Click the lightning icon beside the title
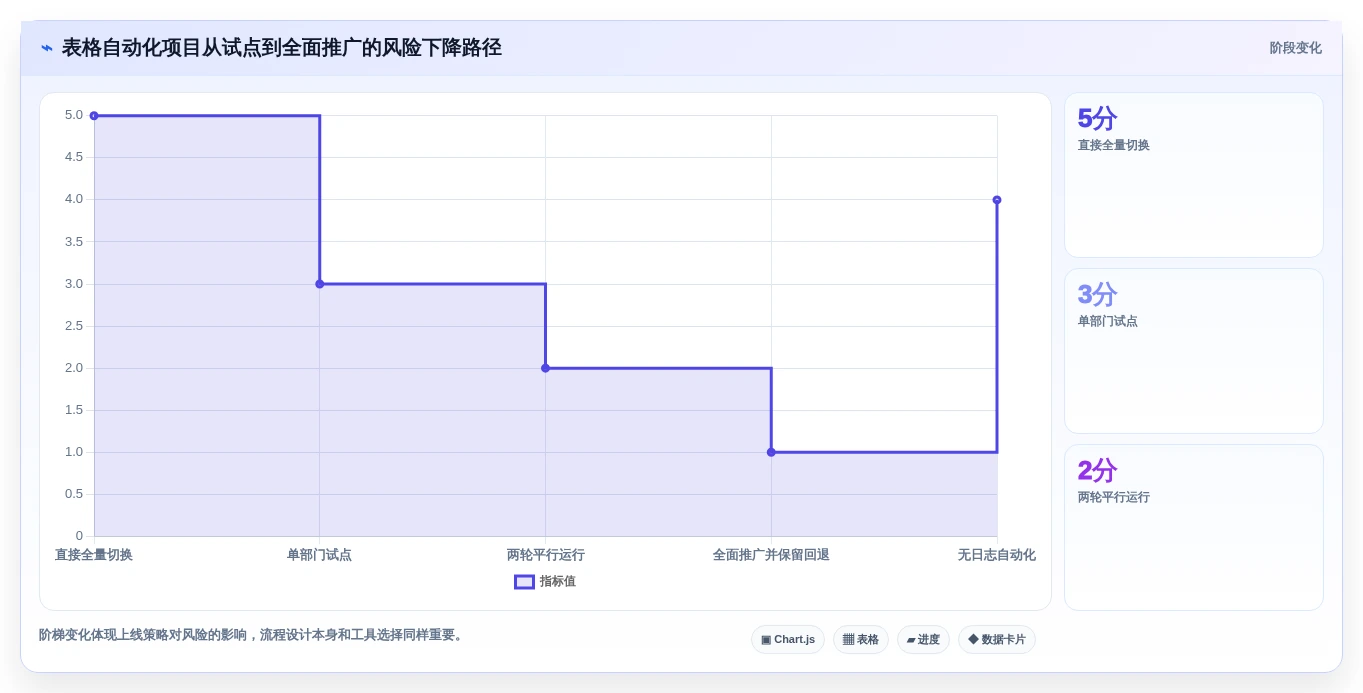 (47, 48)
